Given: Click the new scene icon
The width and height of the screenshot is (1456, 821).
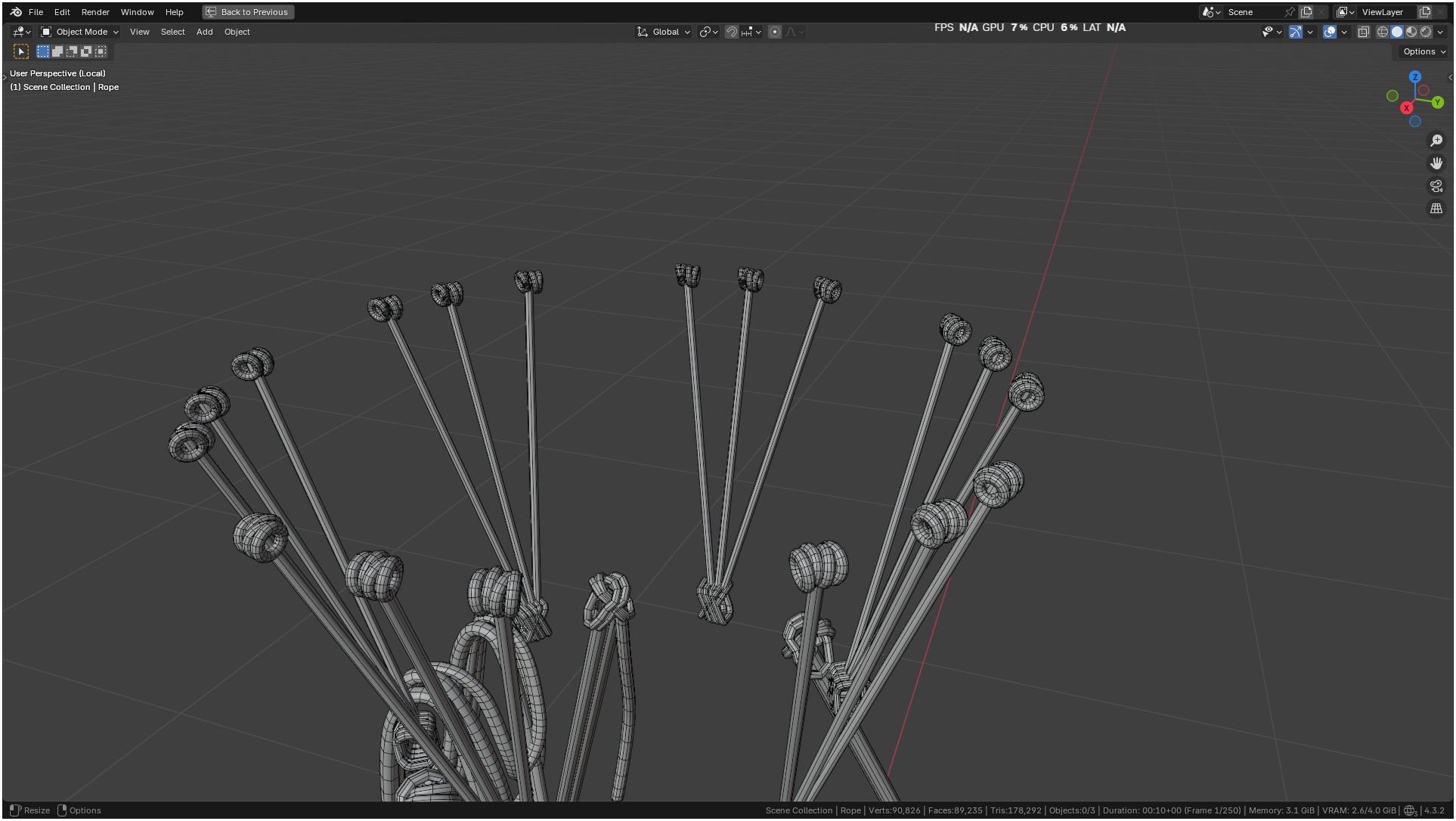Looking at the screenshot, I should click(x=1306, y=12).
